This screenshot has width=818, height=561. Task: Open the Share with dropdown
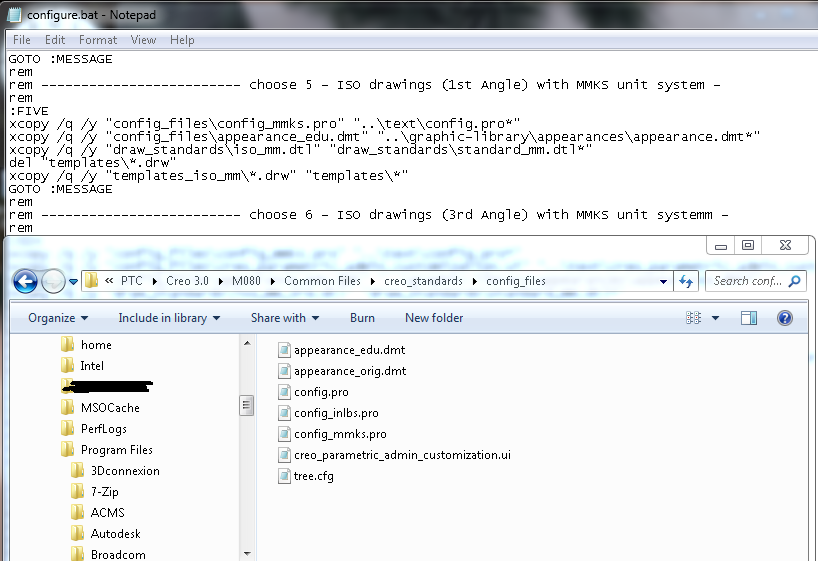click(x=285, y=318)
